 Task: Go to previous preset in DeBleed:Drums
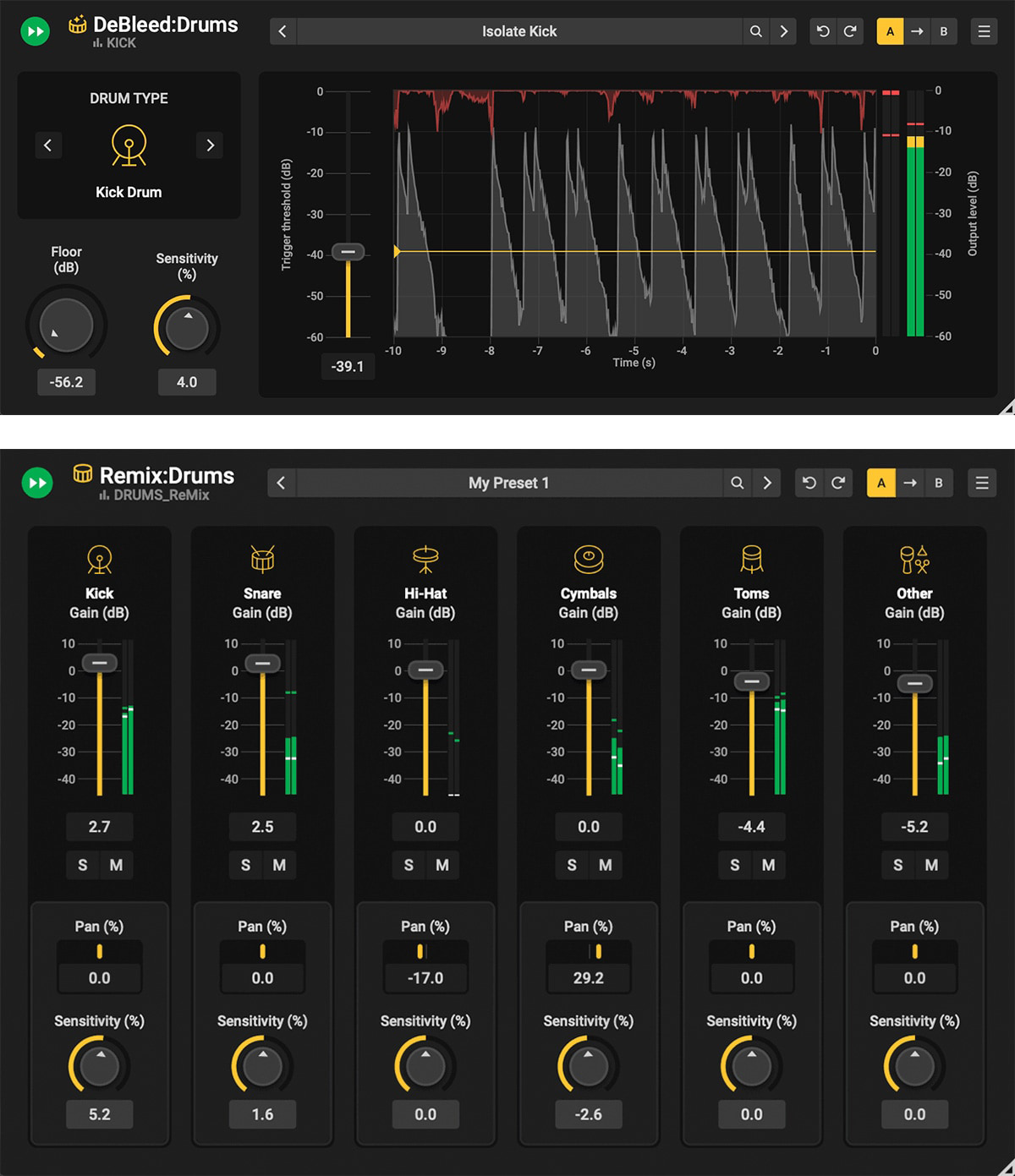tap(283, 31)
